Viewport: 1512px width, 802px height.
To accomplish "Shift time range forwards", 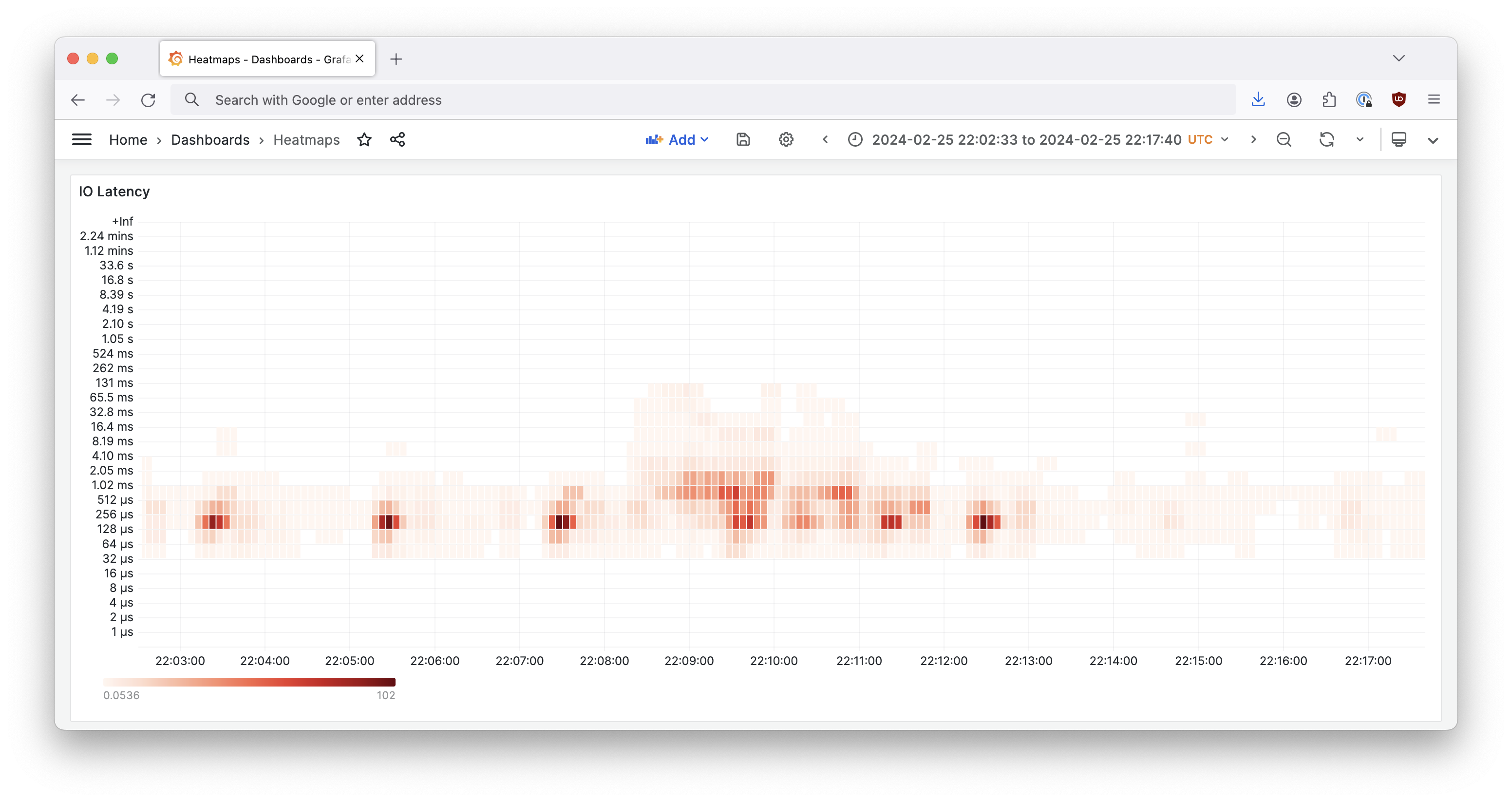I will click(1253, 140).
